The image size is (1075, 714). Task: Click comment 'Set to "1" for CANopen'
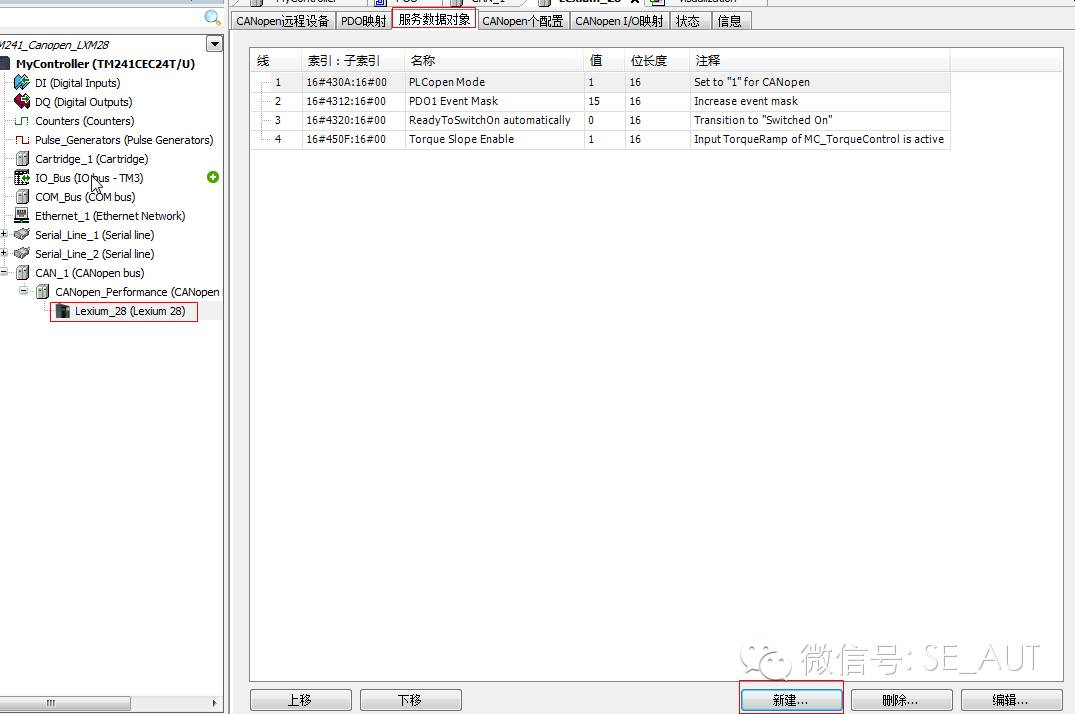tap(751, 82)
